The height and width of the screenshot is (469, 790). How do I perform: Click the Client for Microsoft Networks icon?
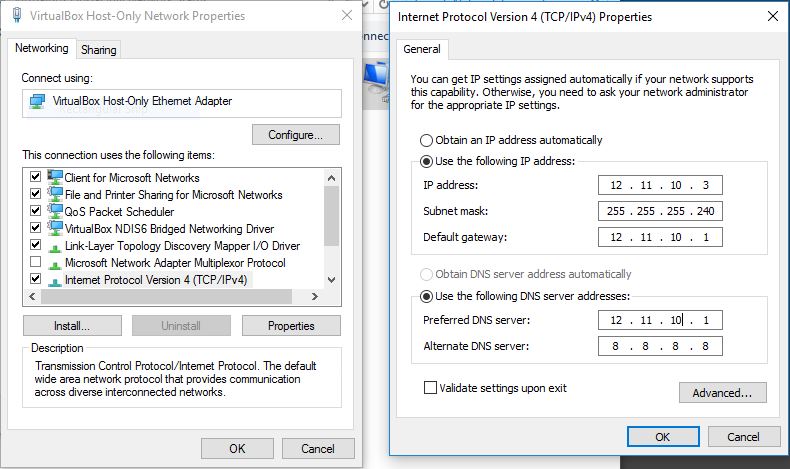coord(55,177)
